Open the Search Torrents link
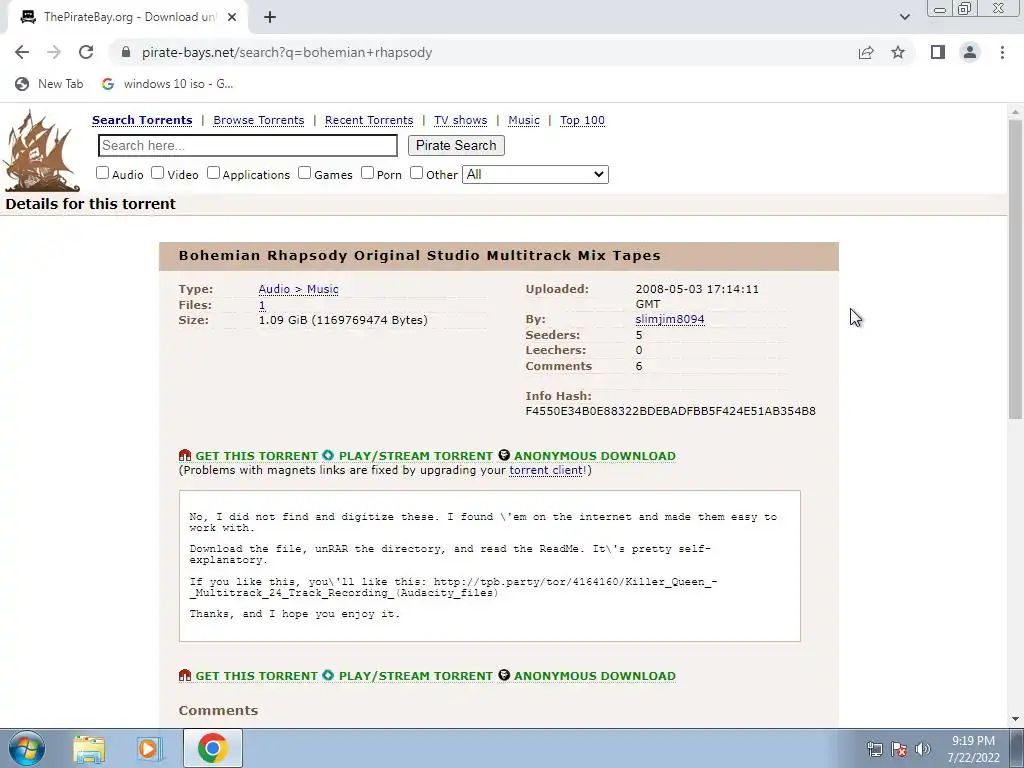This screenshot has height=768, width=1024. [142, 120]
